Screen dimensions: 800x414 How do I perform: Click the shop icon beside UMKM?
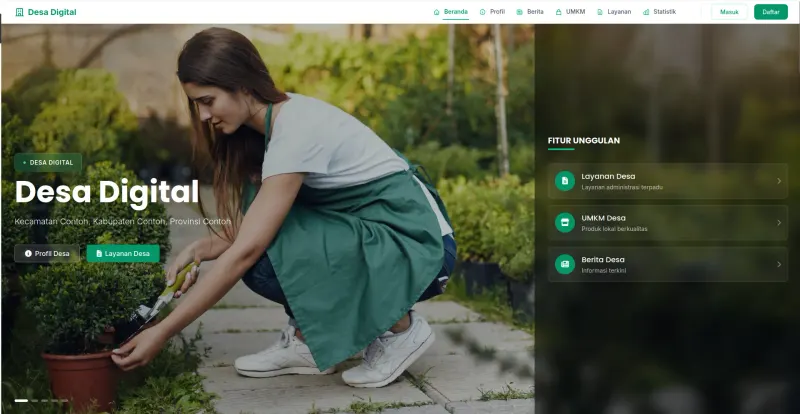[x=558, y=12]
